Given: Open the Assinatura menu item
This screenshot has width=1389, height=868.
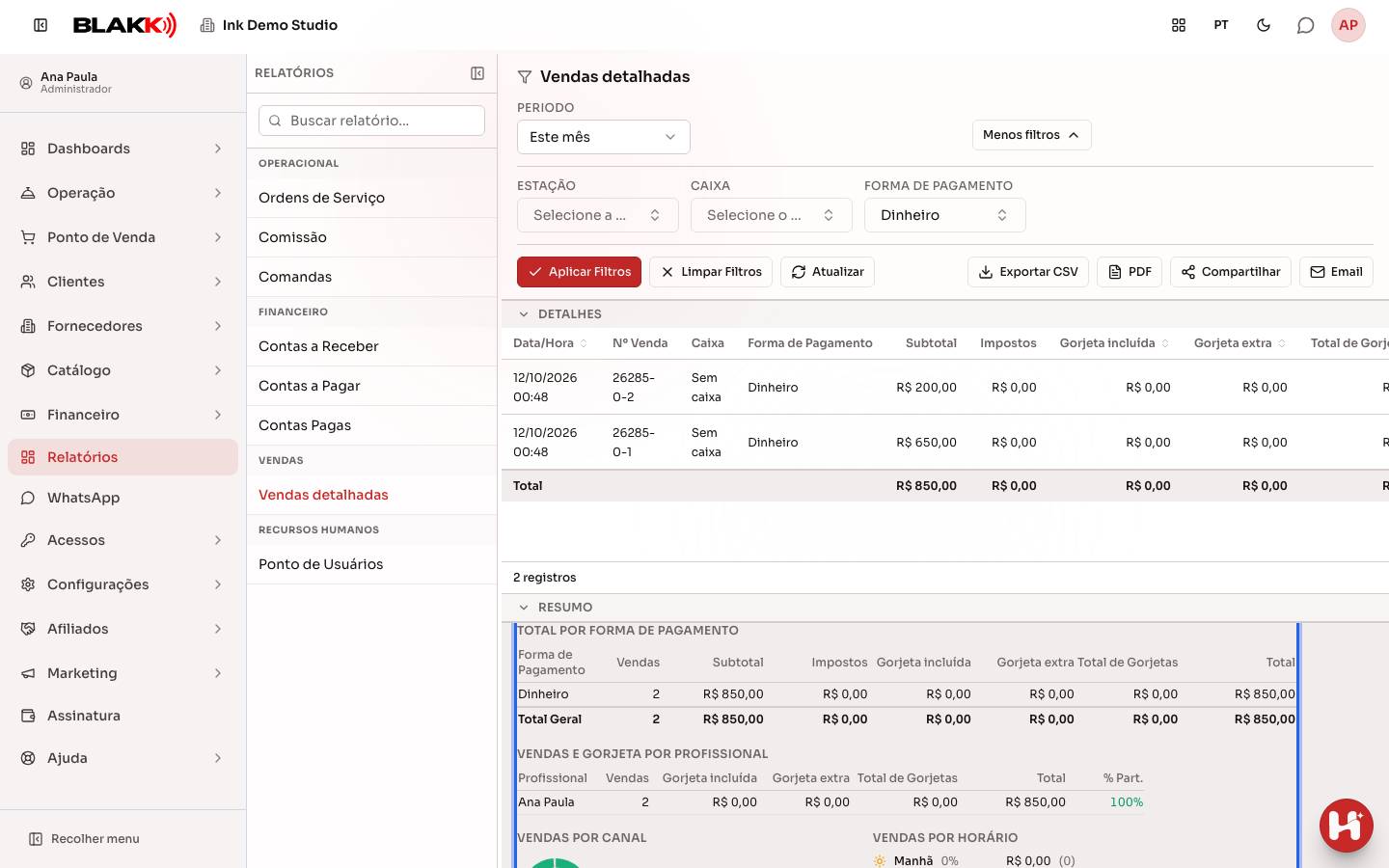Looking at the screenshot, I should [x=123, y=716].
